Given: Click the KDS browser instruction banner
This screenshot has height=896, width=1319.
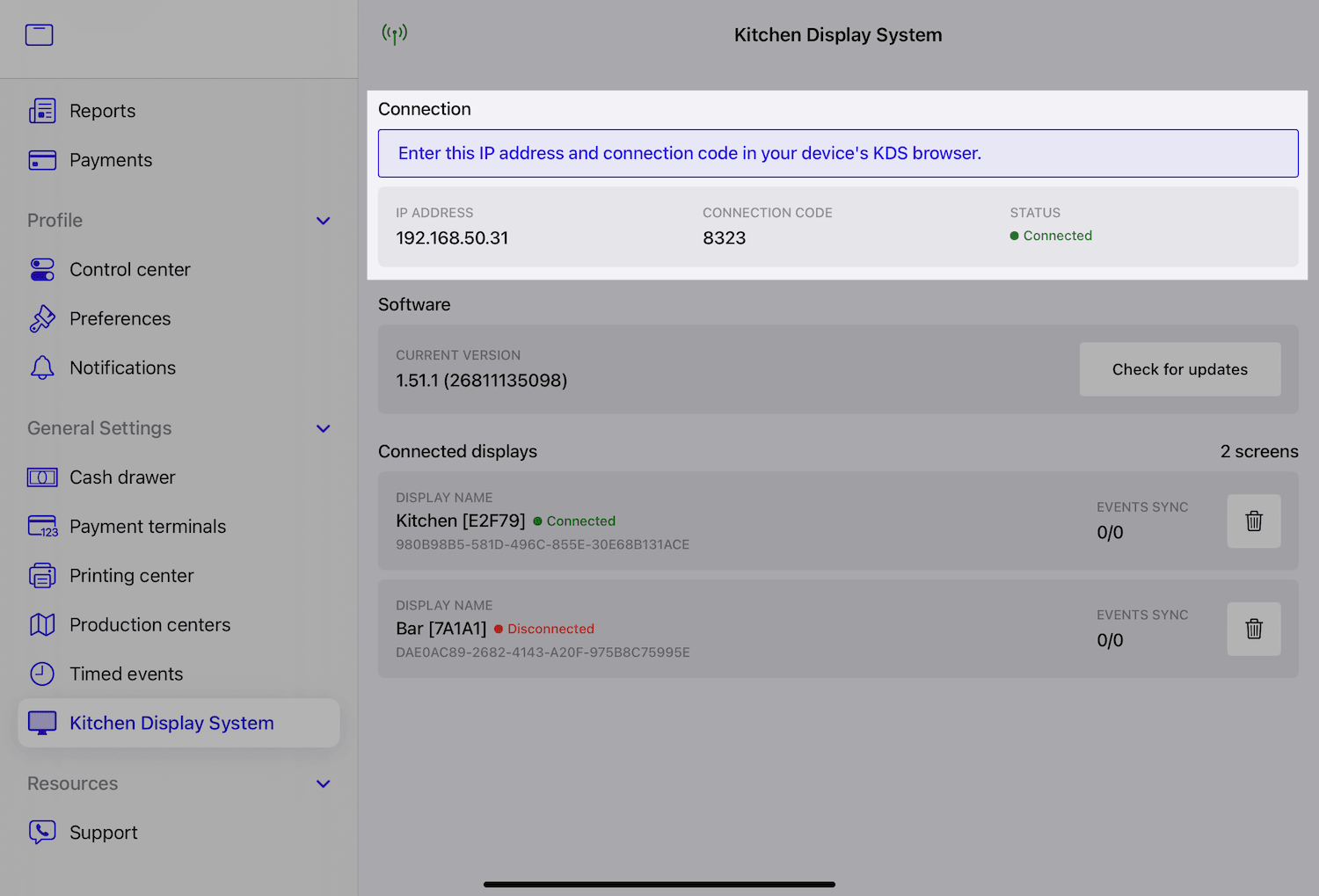Looking at the screenshot, I should pos(838,154).
